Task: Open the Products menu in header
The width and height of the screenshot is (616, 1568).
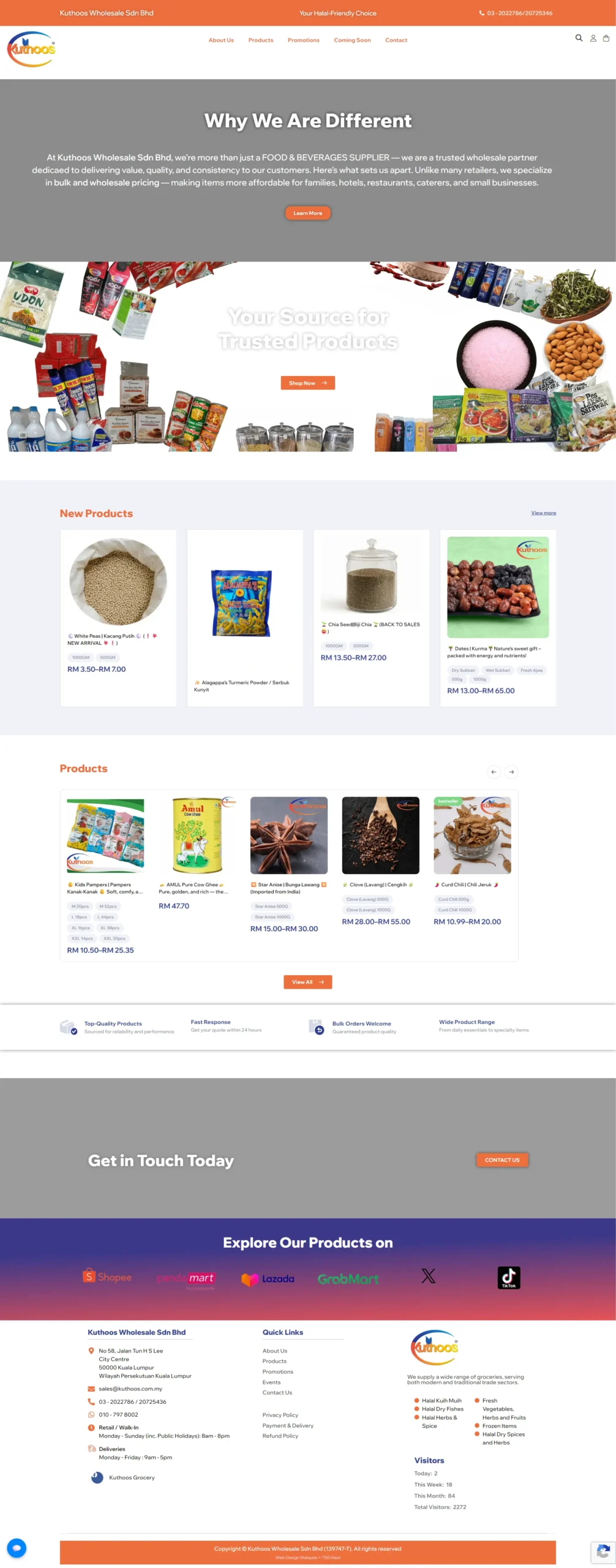Action: pos(261,40)
